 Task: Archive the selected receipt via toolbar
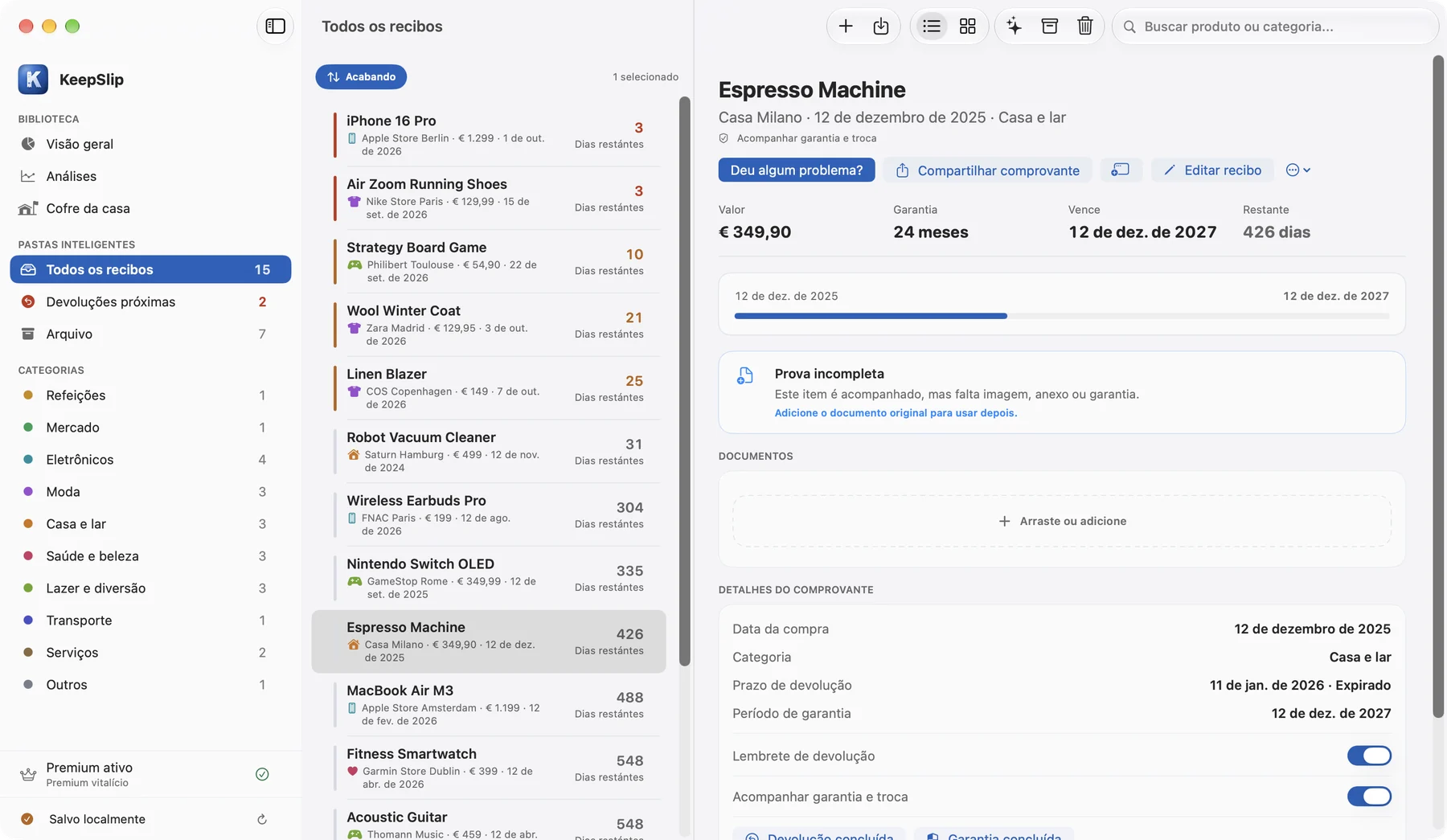click(x=1050, y=27)
